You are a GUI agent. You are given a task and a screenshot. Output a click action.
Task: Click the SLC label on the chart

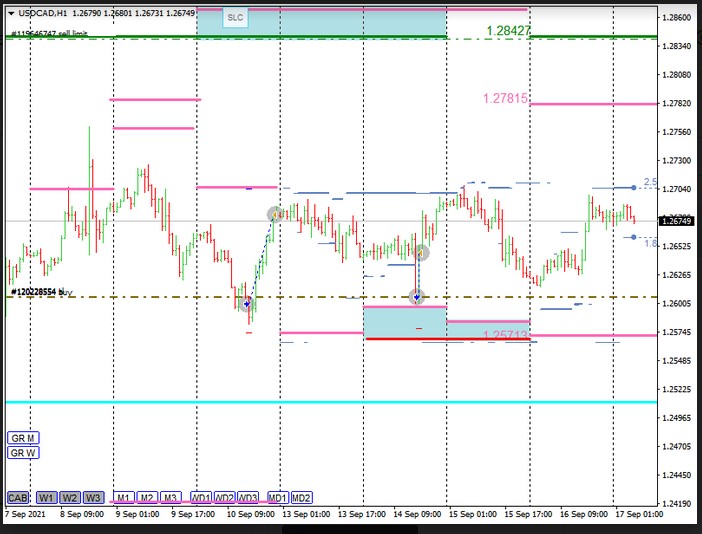click(x=235, y=18)
